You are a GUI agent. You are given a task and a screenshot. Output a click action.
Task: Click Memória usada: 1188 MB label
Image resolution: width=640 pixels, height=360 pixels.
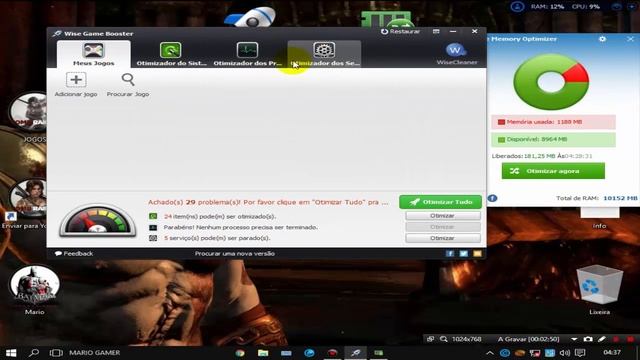coord(553,122)
